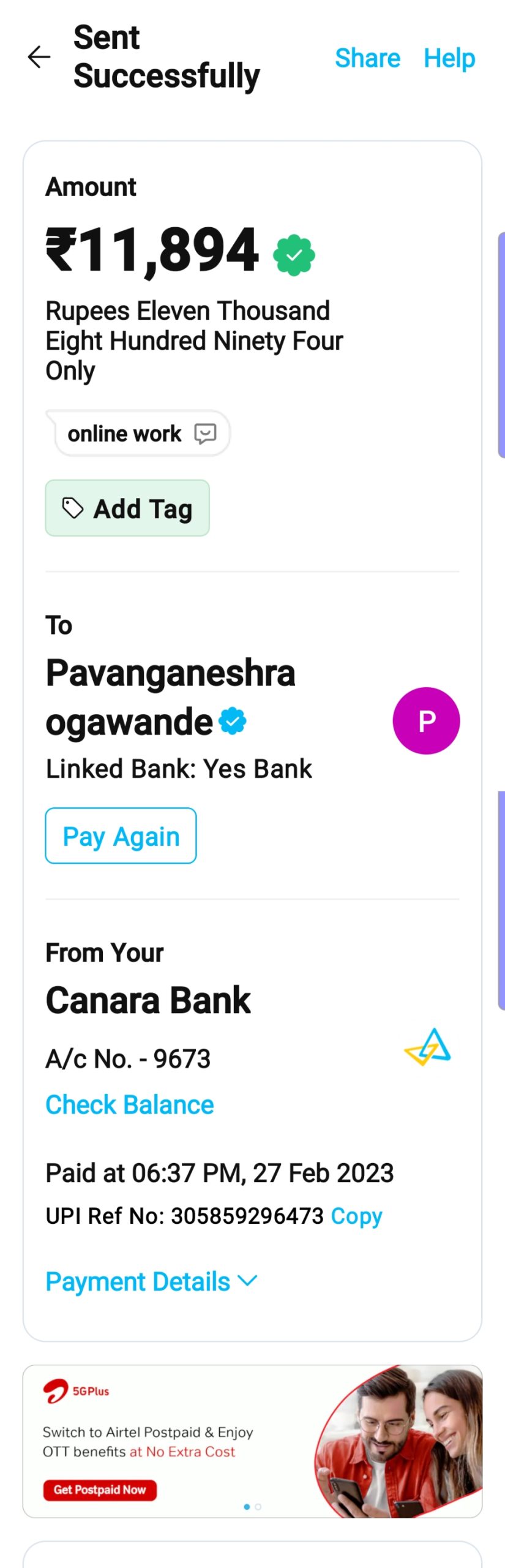Tap the message icon next to online work
The image size is (505, 1568).
click(x=205, y=433)
